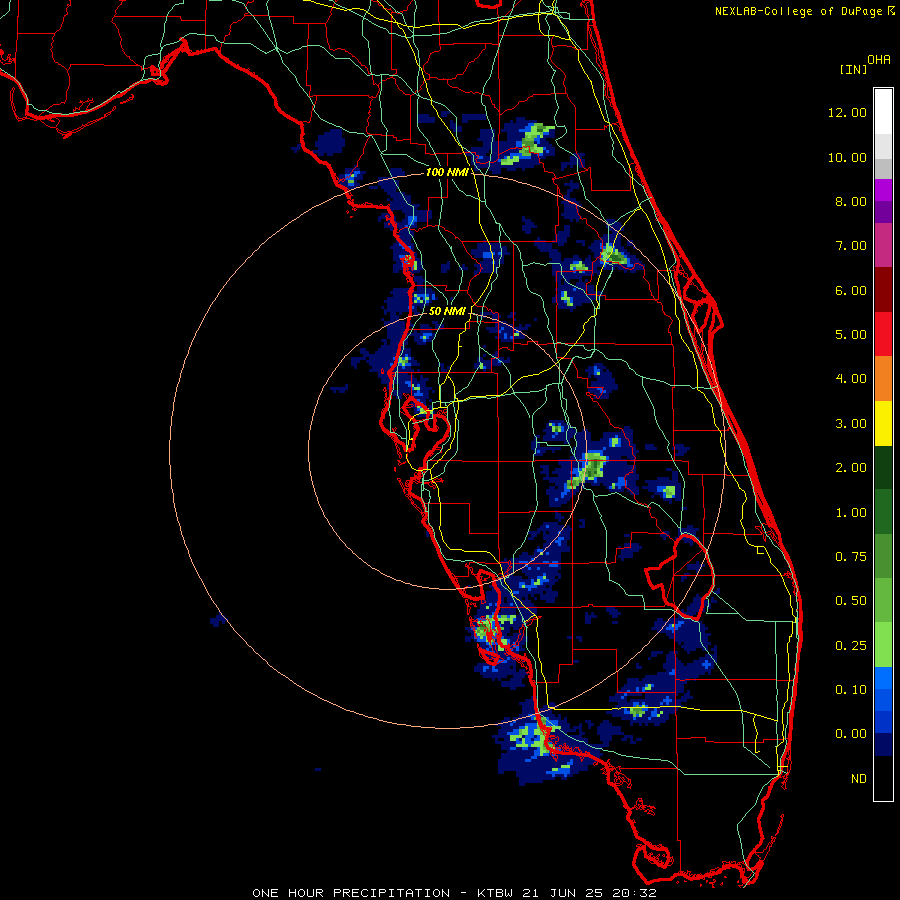Viewport: 900px width, 900px height.
Task: Click the OHA product label above the scale
Action: pyautogui.click(x=879, y=60)
